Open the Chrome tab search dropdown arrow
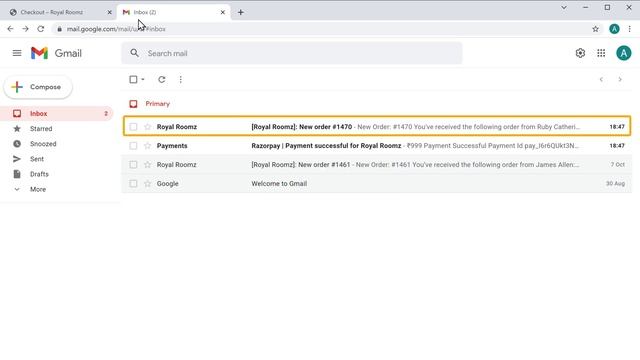 tap(564, 7)
